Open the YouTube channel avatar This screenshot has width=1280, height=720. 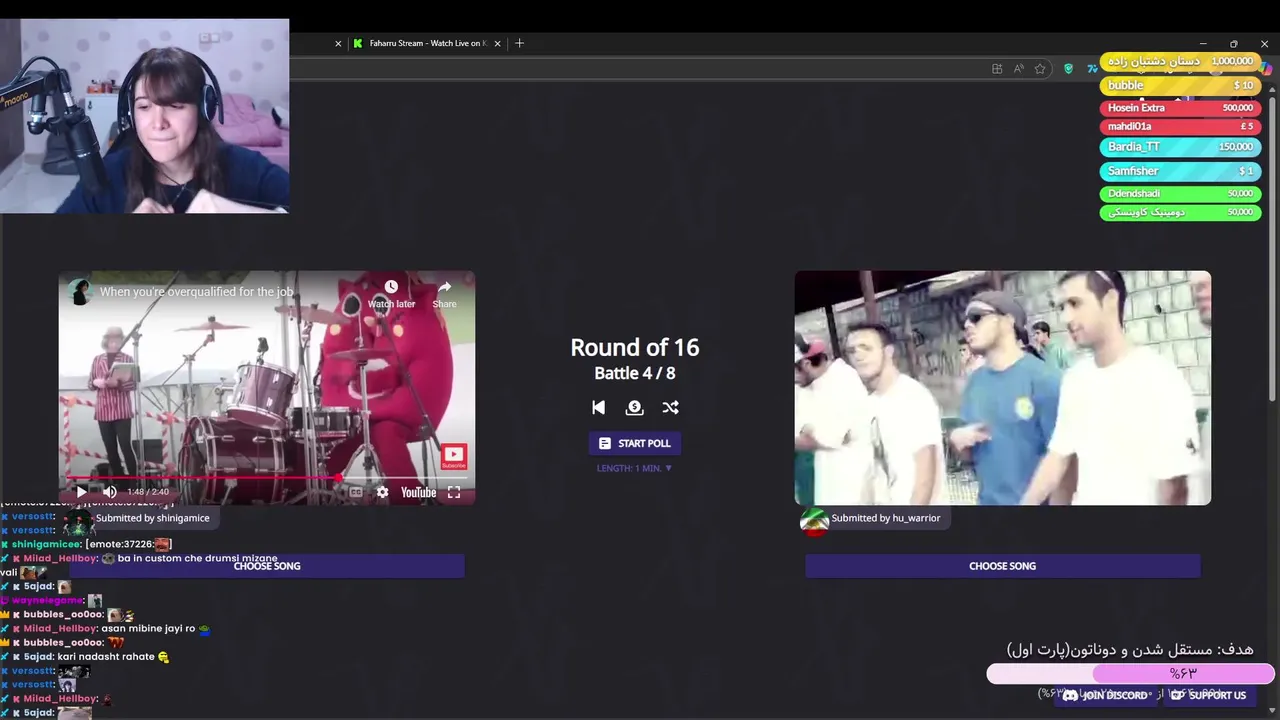coord(80,292)
